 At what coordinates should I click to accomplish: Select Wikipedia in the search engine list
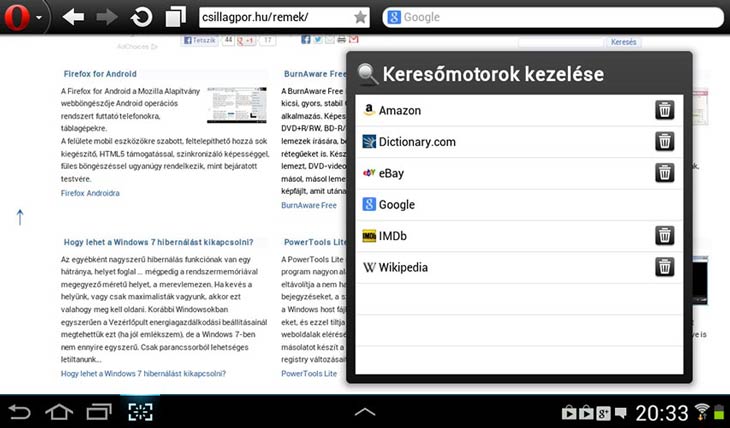[x=519, y=267]
